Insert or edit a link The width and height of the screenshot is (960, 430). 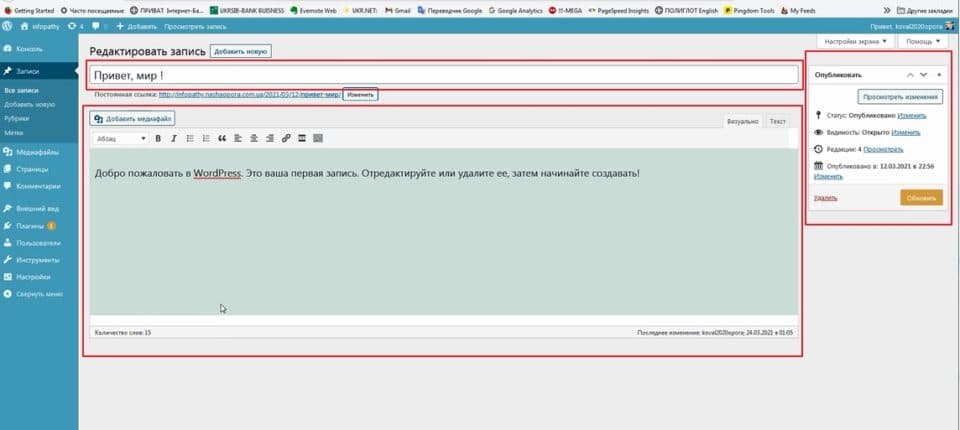pyautogui.click(x=286, y=138)
